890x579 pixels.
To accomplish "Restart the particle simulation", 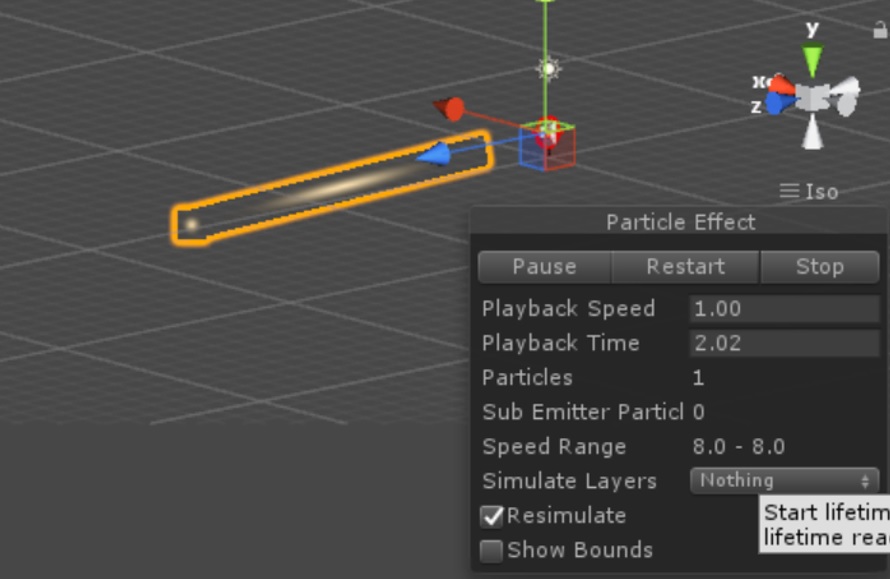I will click(x=685, y=267).
